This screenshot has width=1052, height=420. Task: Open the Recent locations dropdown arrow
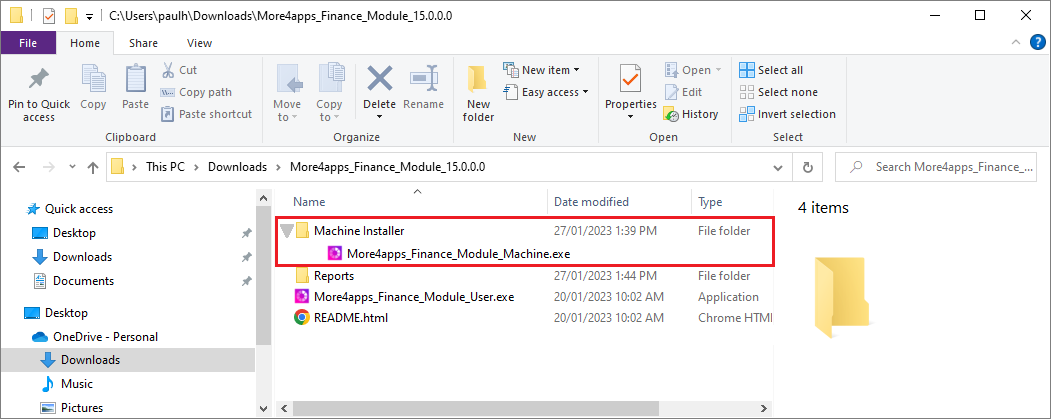pos(72,168)
